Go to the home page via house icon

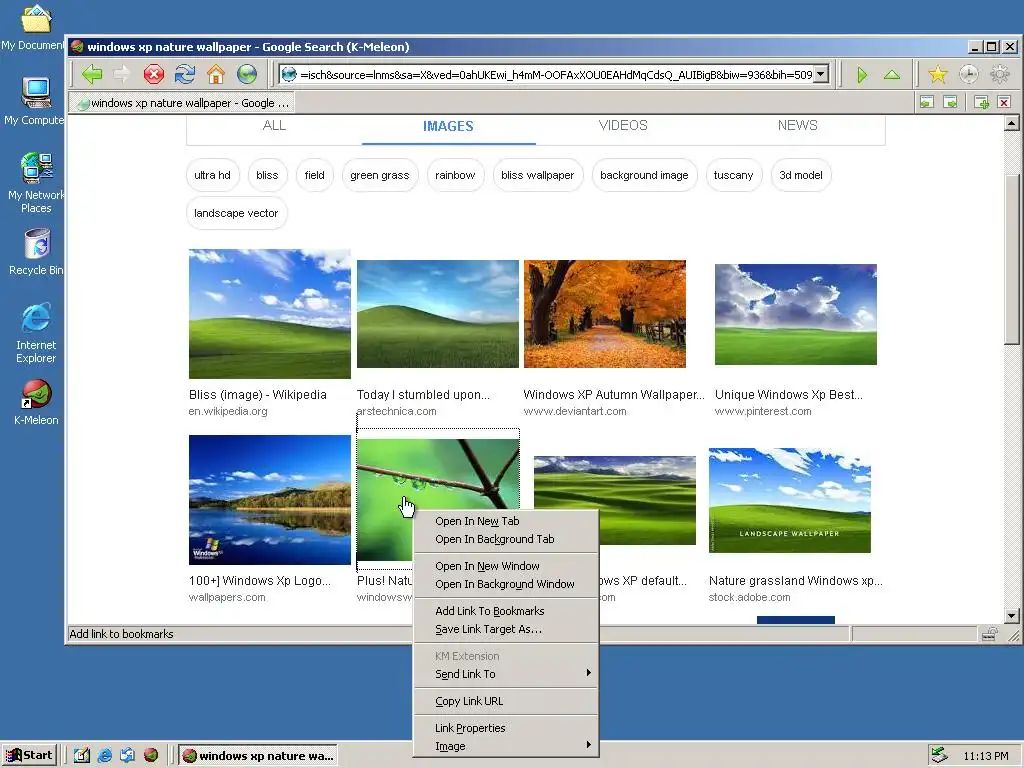(x=216, y=74)
